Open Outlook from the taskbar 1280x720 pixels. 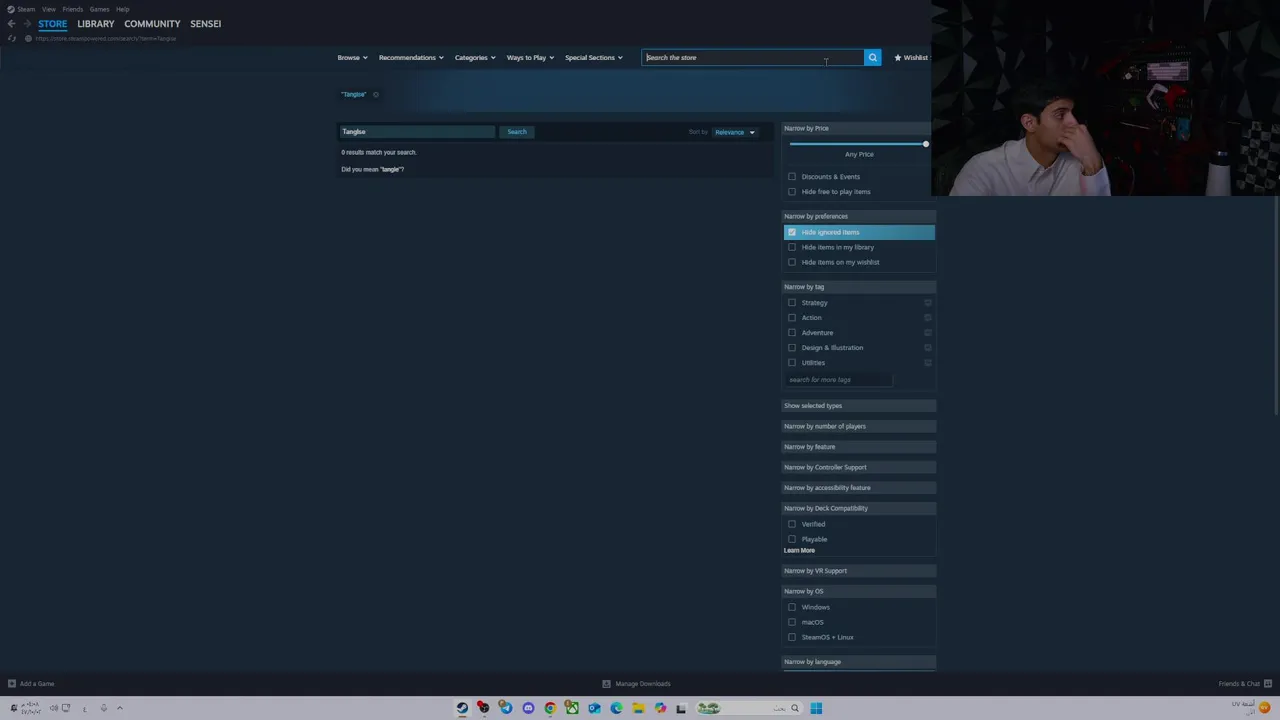(594, 708)
